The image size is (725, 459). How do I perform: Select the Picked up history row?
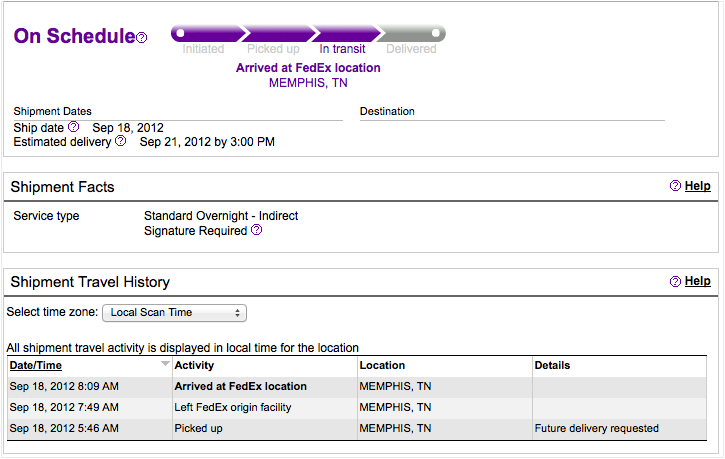pos(357,429)
